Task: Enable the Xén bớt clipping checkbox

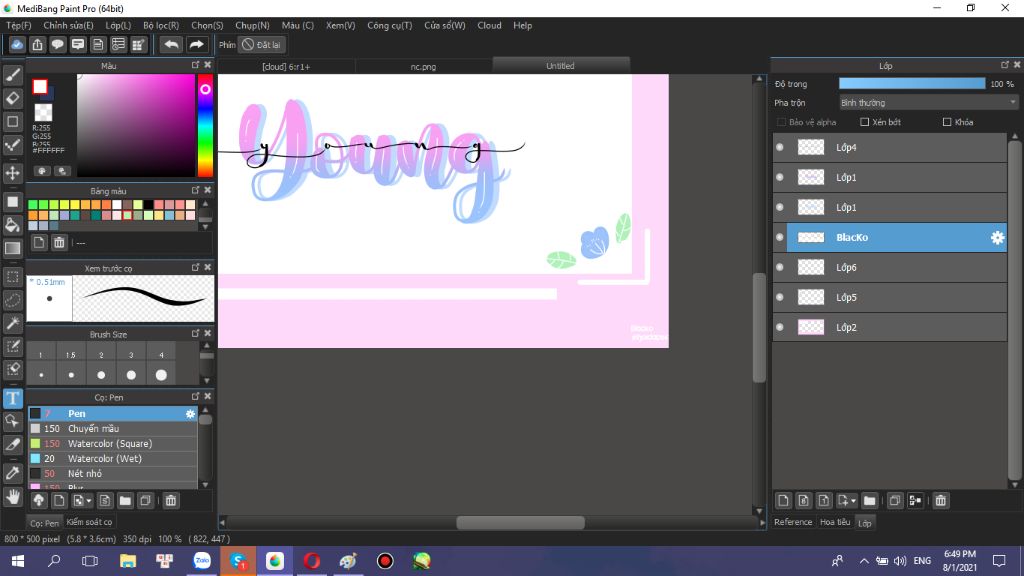Action: pyautogui.click(x=864, y=122)
